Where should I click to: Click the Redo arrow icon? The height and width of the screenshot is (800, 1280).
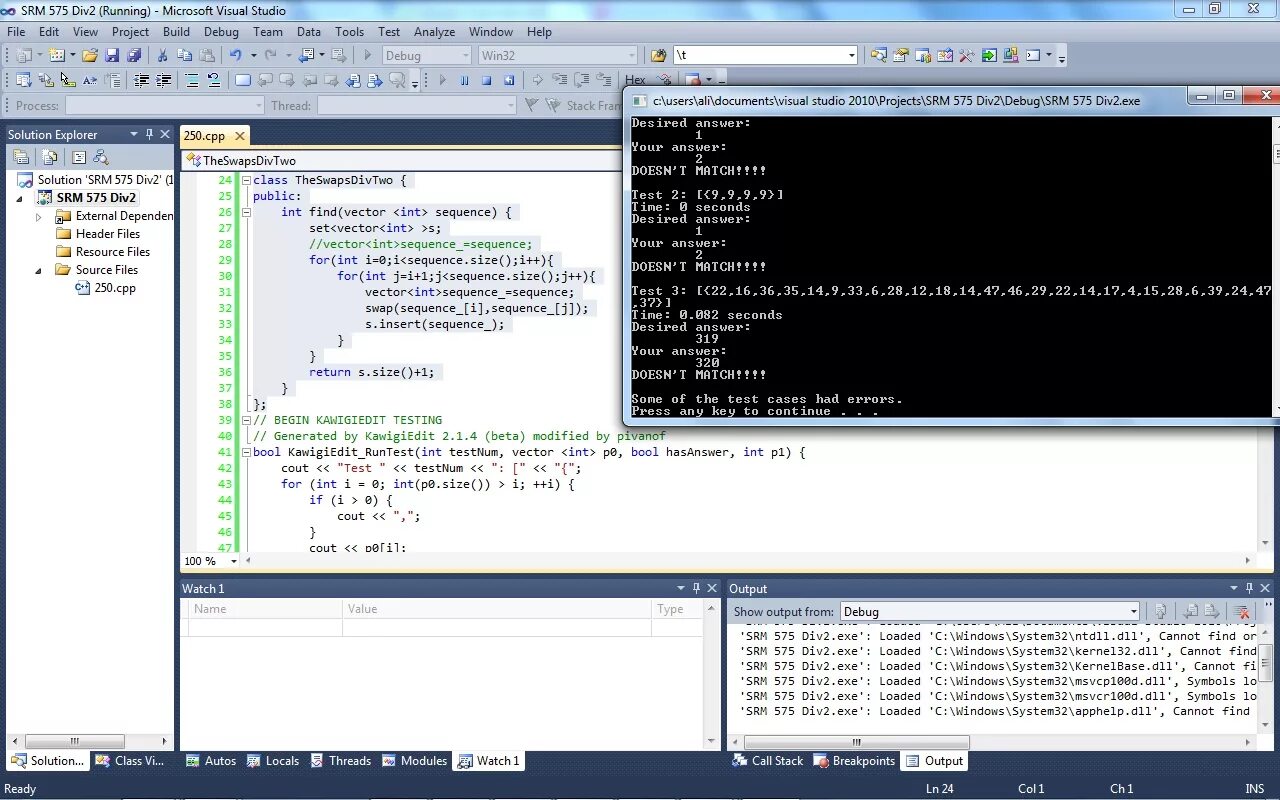270,55
